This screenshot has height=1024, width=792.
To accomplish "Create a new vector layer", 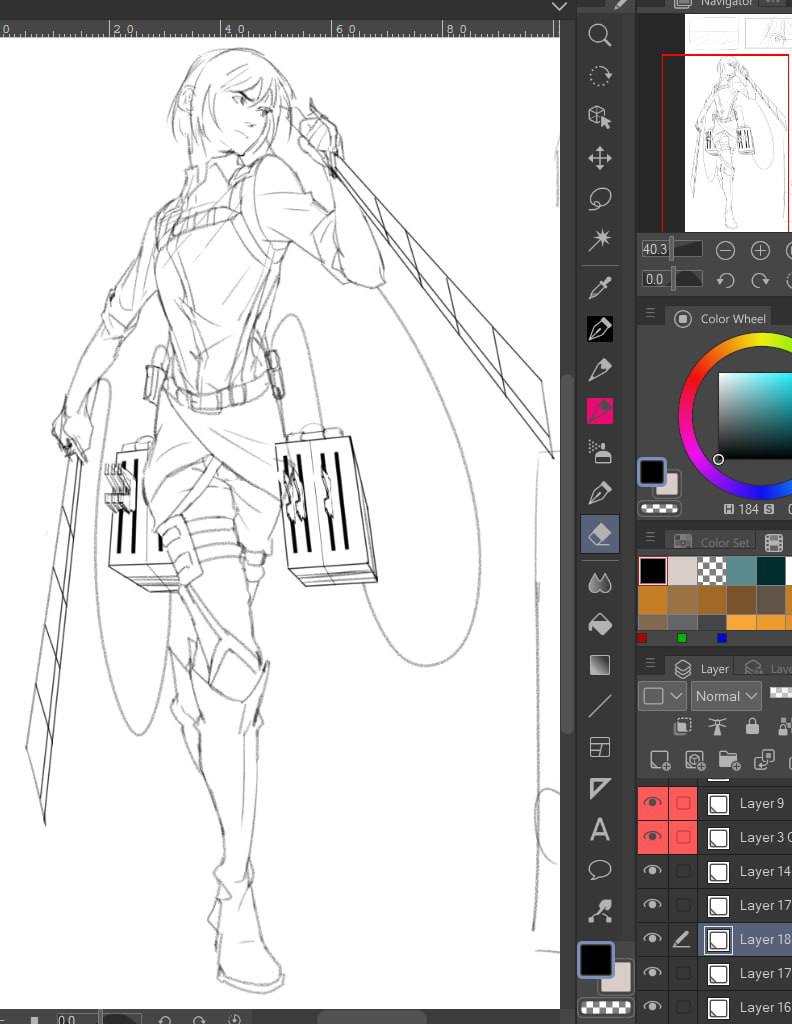I will tap(694, 760).
